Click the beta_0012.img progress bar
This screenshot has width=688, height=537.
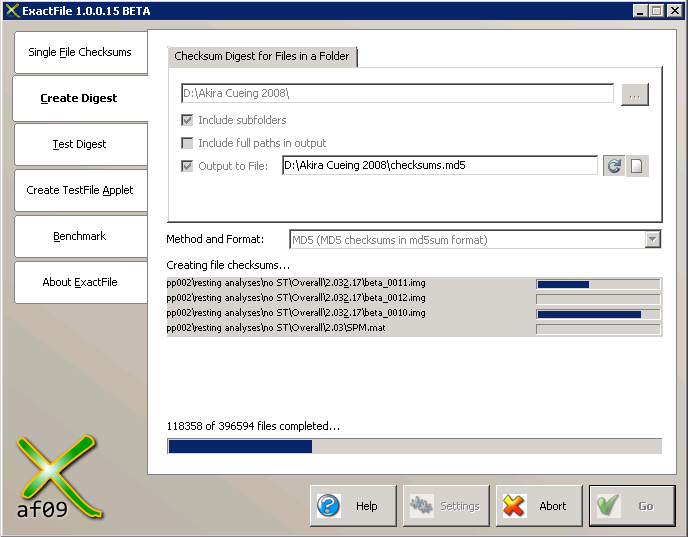tap(598, 299)
